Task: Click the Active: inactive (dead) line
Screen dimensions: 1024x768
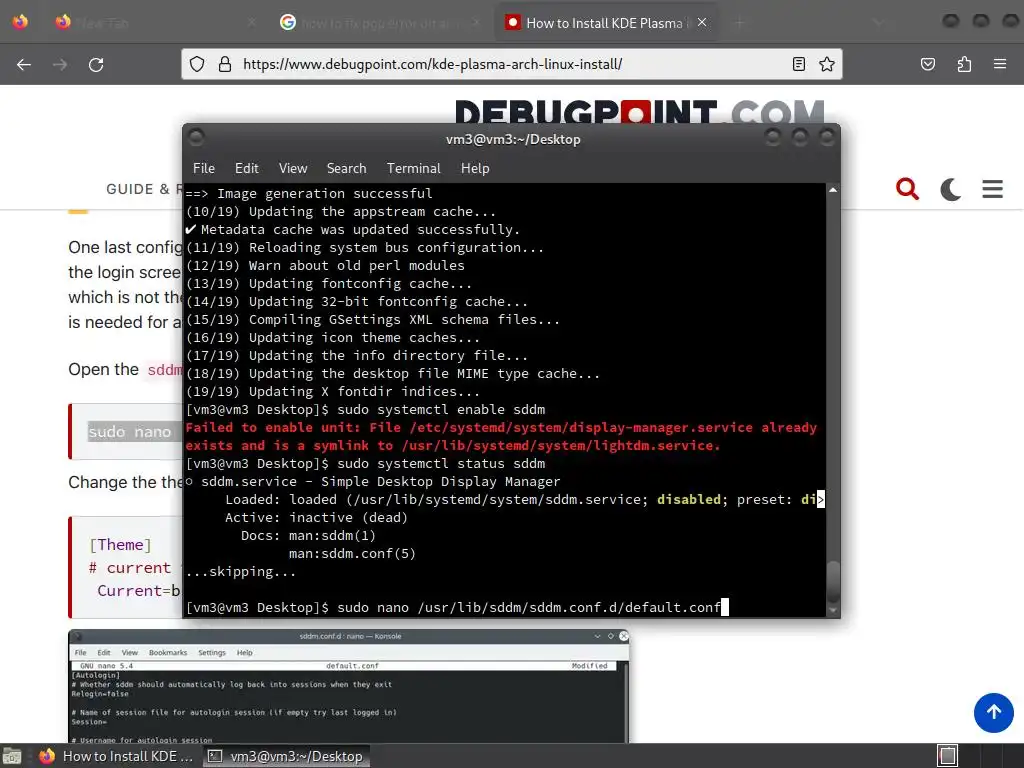Action: 316,517
